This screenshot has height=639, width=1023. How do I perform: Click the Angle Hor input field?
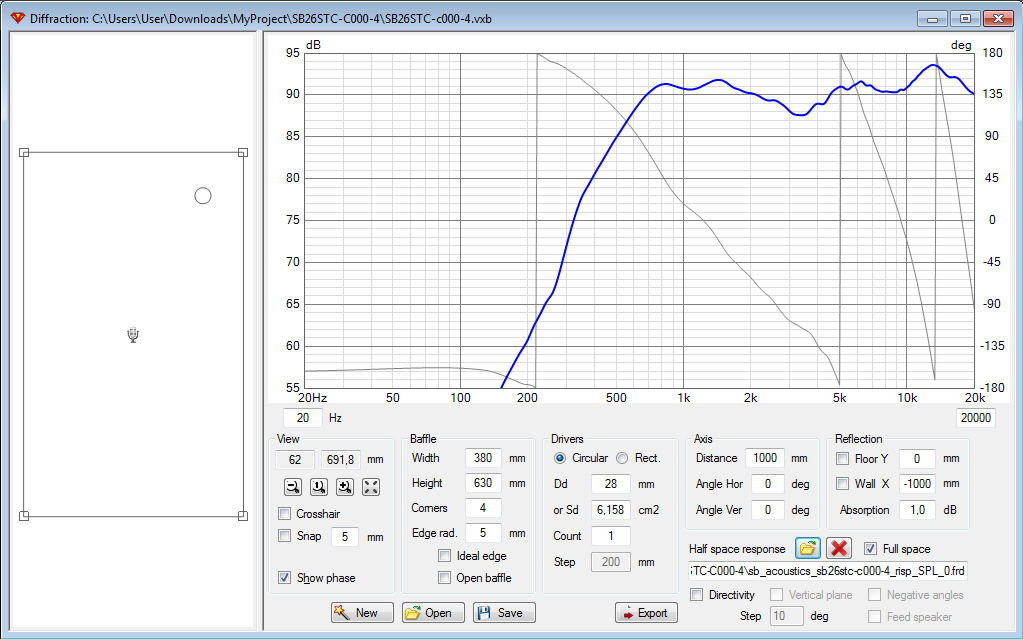(x=767, y=484)
